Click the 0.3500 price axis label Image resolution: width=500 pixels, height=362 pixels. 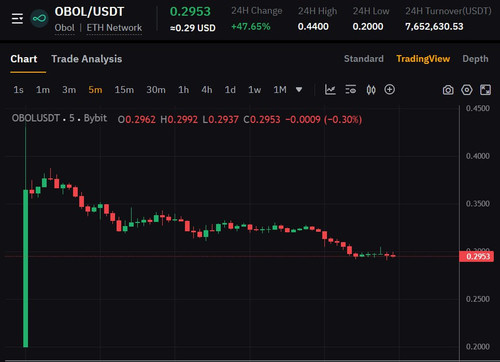tap(478, 204)
